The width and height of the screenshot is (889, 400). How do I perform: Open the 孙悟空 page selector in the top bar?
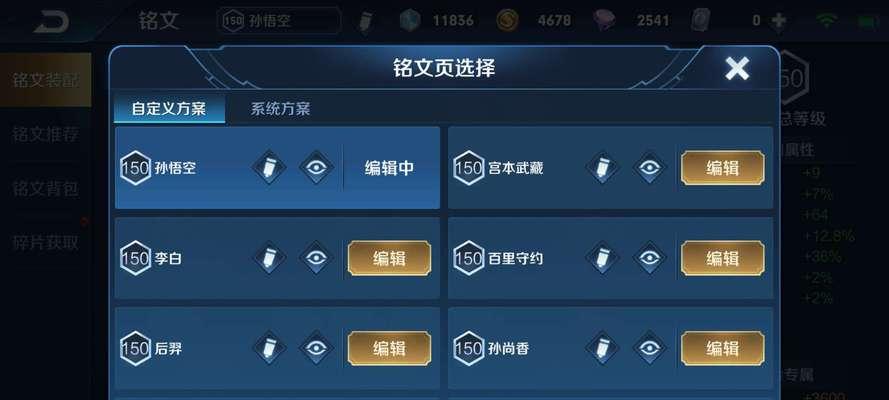[x=279, y=21]
